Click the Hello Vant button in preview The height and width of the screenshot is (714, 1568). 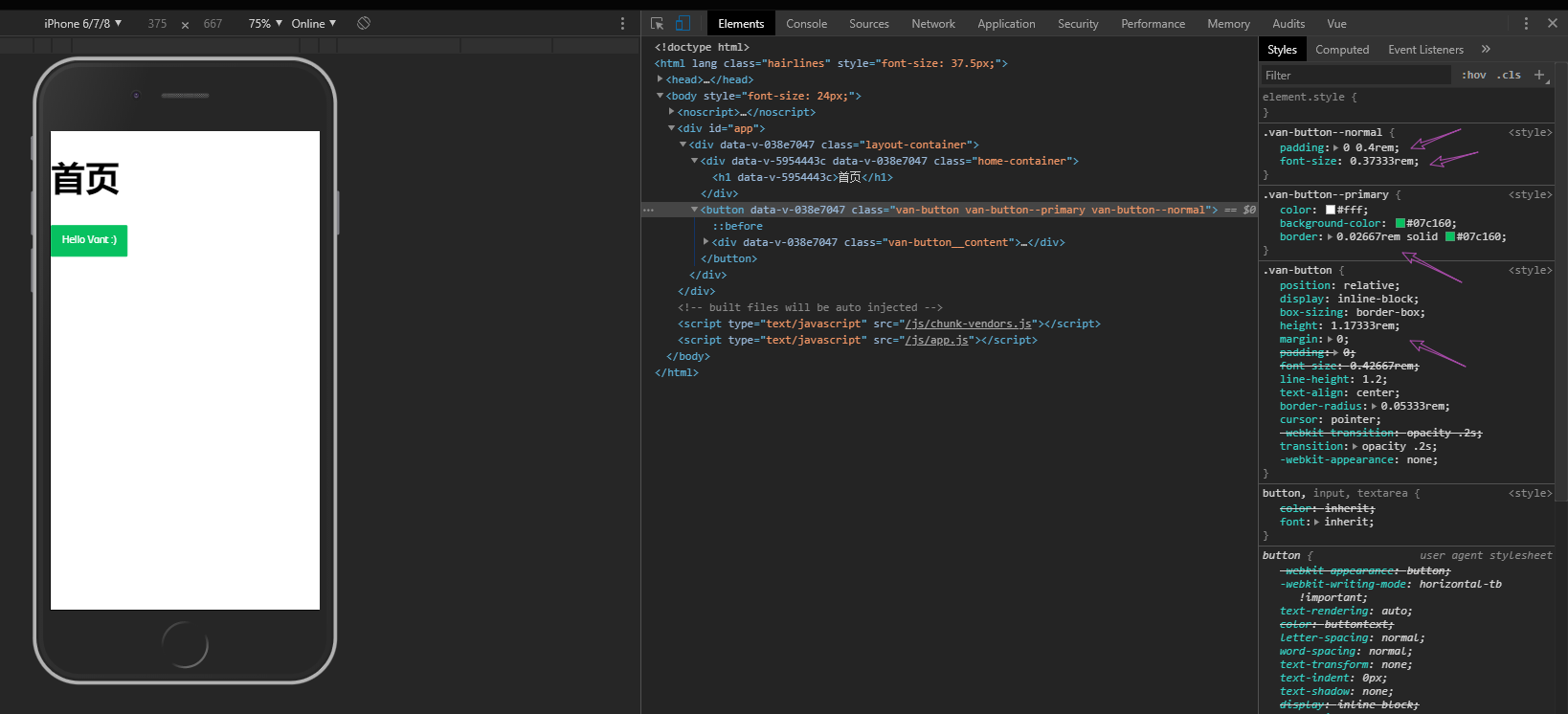pyautogui.click(x=89, y=239)
